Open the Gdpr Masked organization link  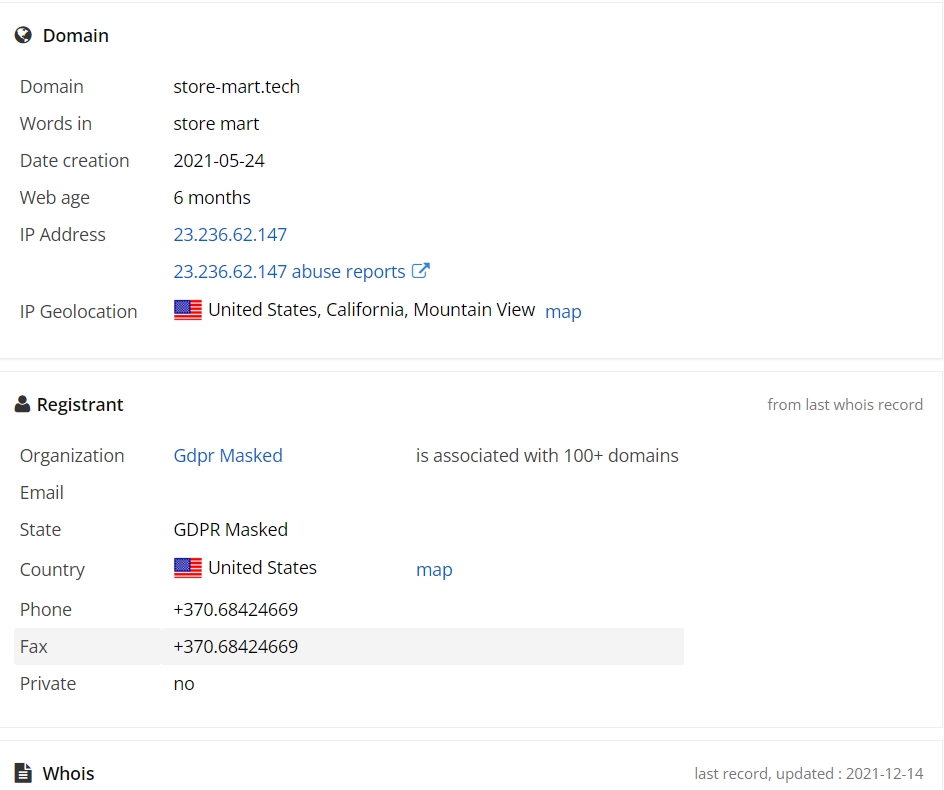click(228, 456)
